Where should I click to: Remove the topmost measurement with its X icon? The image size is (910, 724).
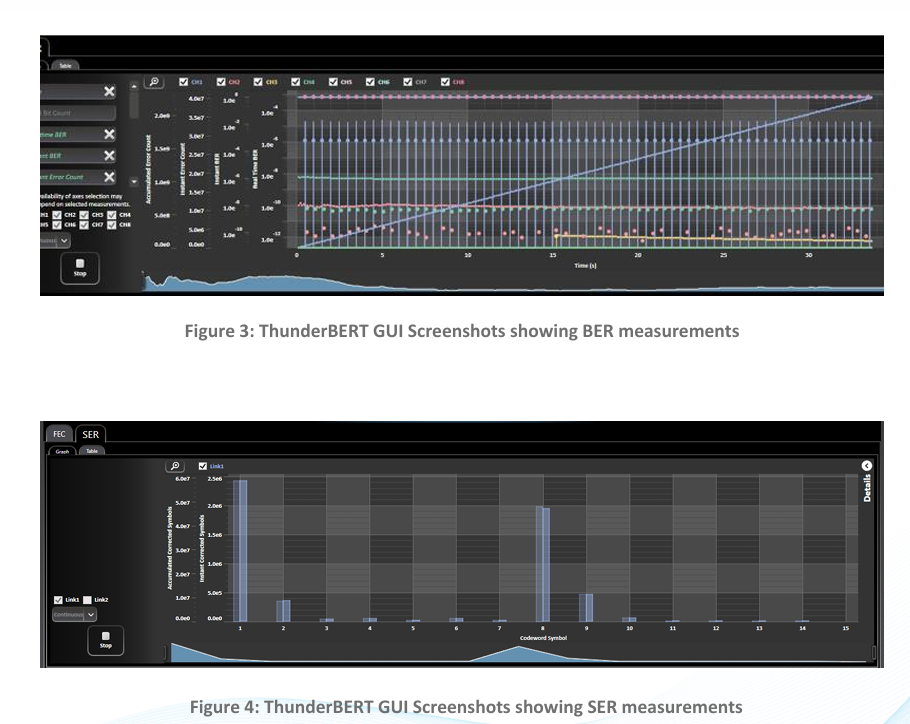tap(109, 91)
